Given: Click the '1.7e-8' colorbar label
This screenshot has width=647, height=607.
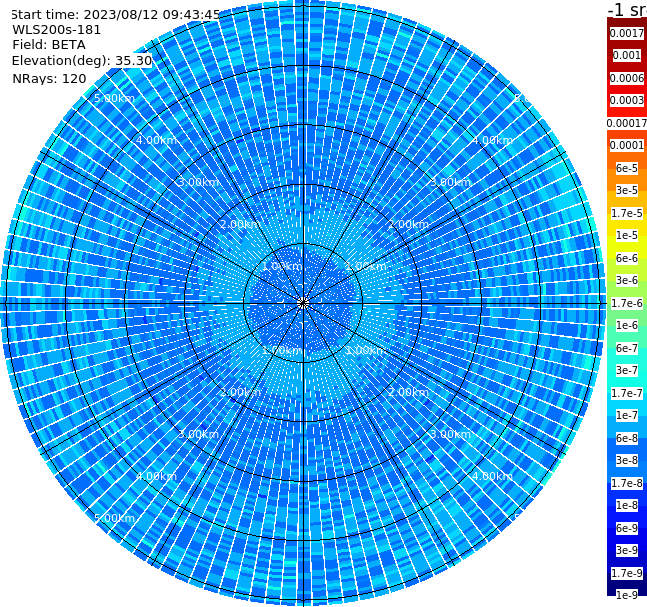Looking at the screenshot, I should (627, 483).
